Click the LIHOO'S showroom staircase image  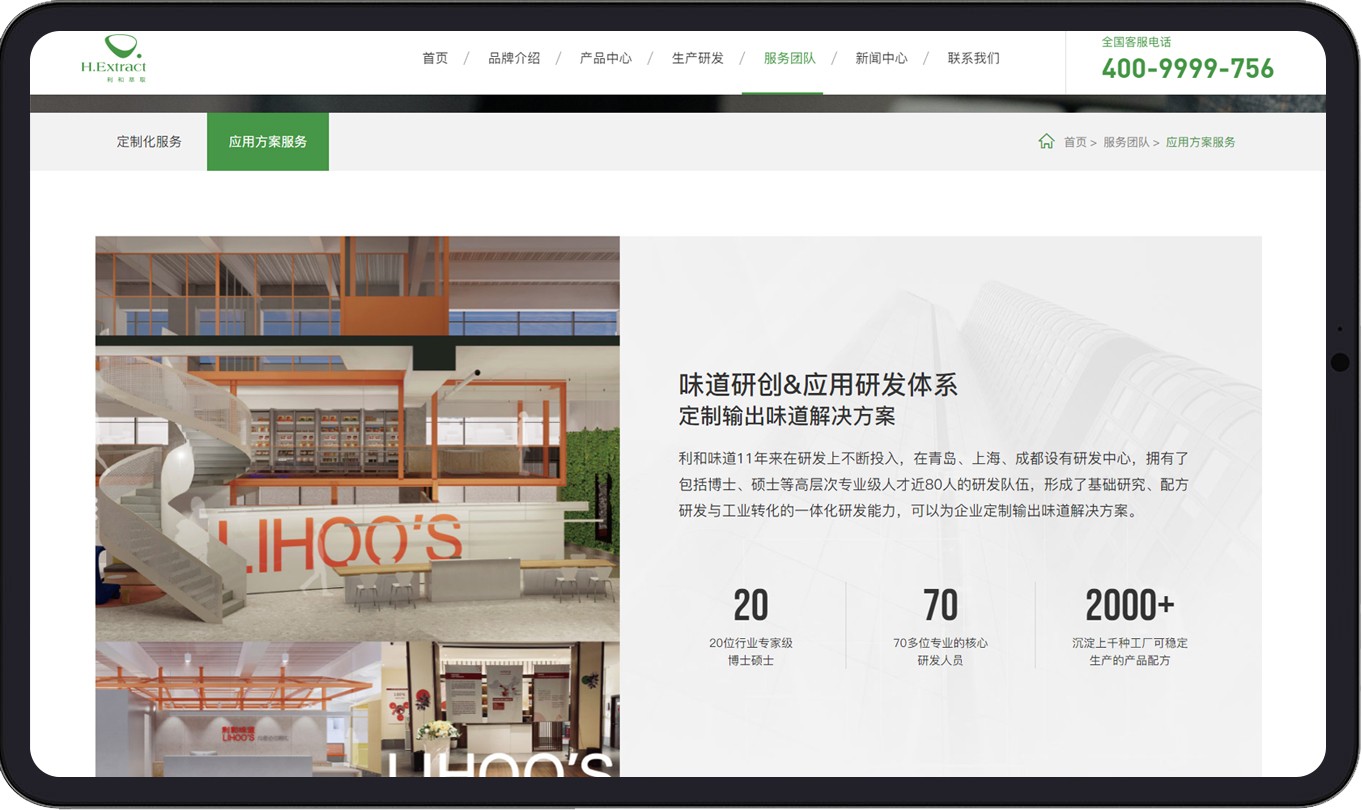pyautogui.click(x=357, y=438)
